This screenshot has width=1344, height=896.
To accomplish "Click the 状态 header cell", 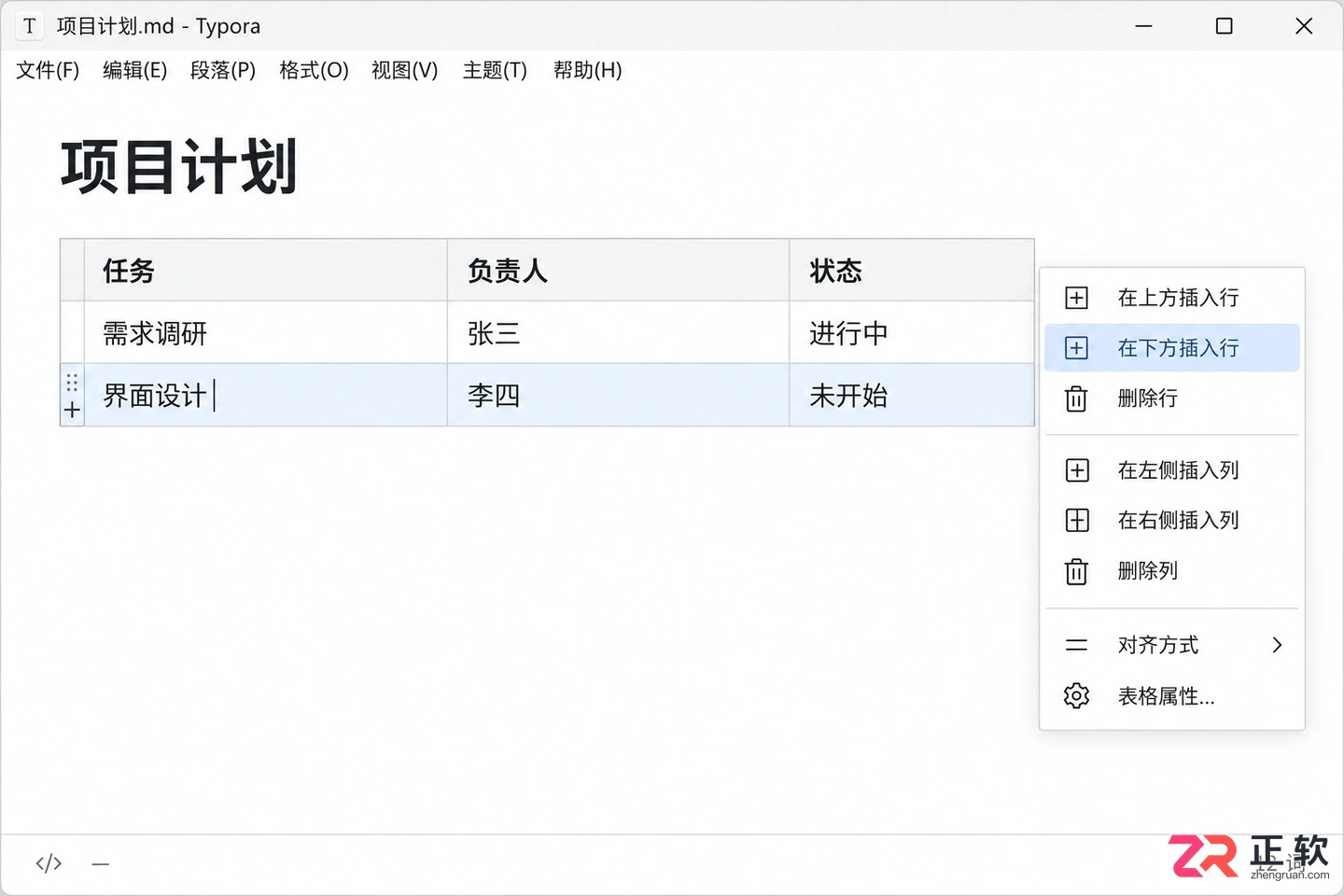I will pos(912,271).
